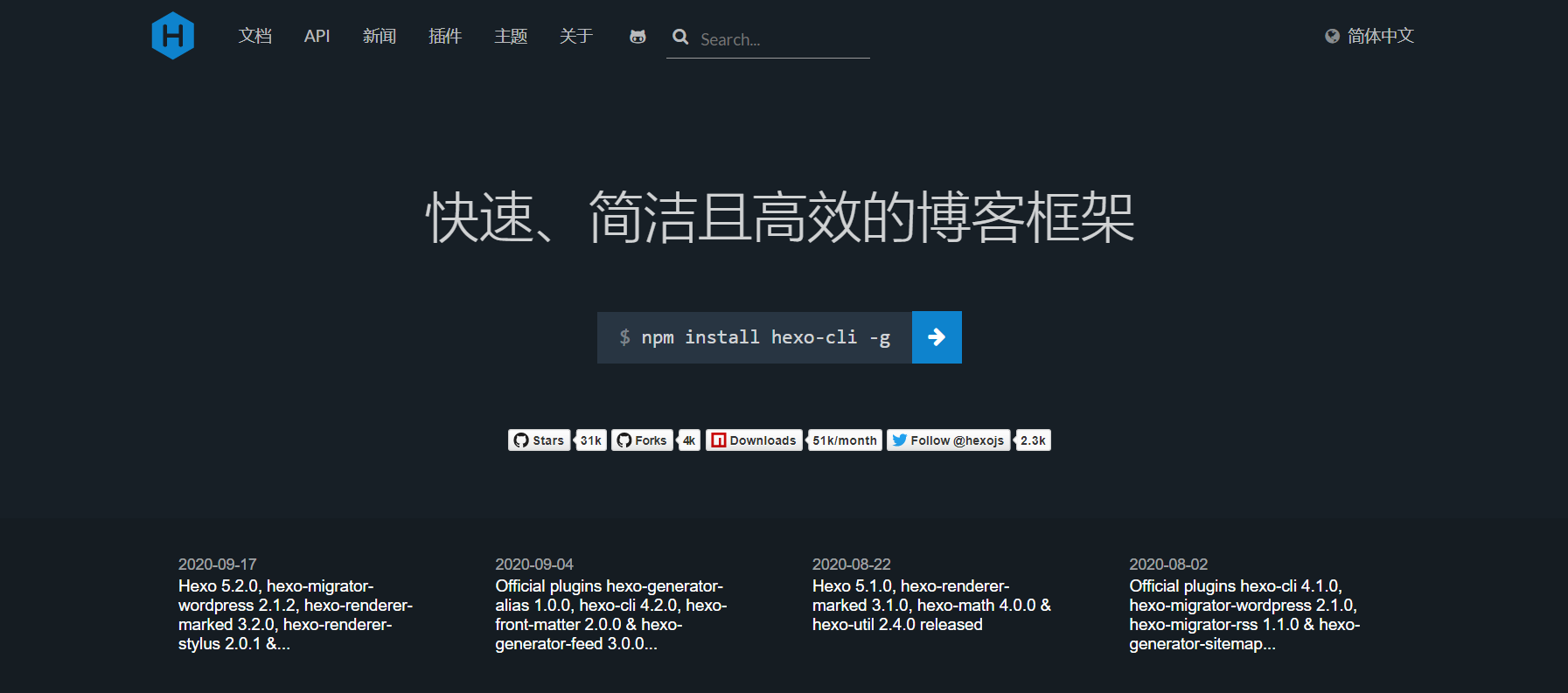Click the Hexo hexagon logo
Screen dimensions: 1568x693
click(173, 36)
